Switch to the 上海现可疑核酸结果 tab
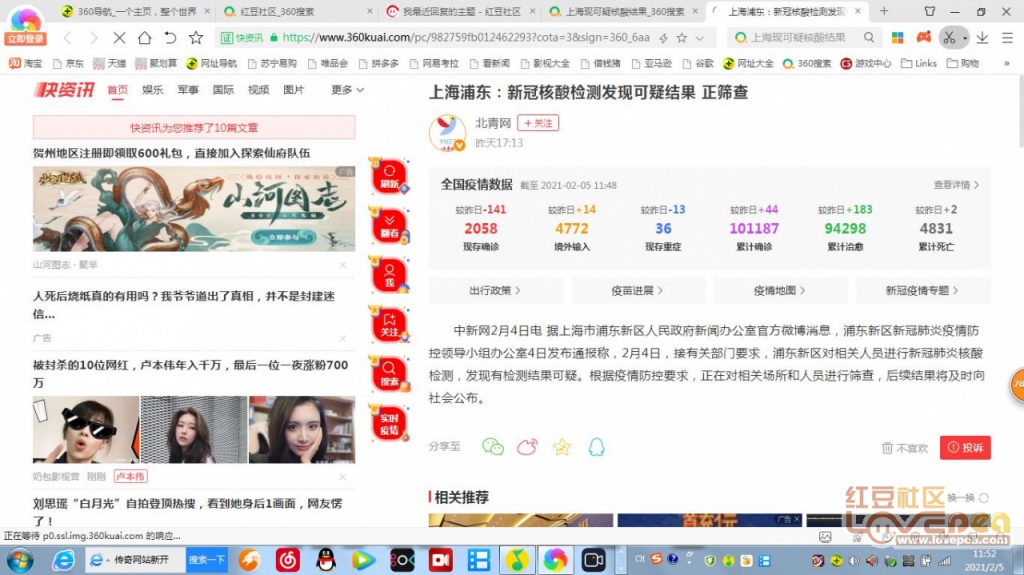The height and width of the screenshot is (575, 1024). [x=624, y=11]
